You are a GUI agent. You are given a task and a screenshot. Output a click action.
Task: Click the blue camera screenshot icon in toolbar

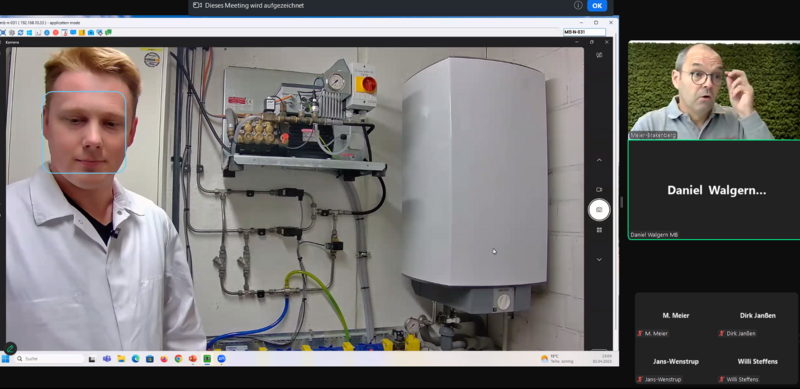[91, 33]
